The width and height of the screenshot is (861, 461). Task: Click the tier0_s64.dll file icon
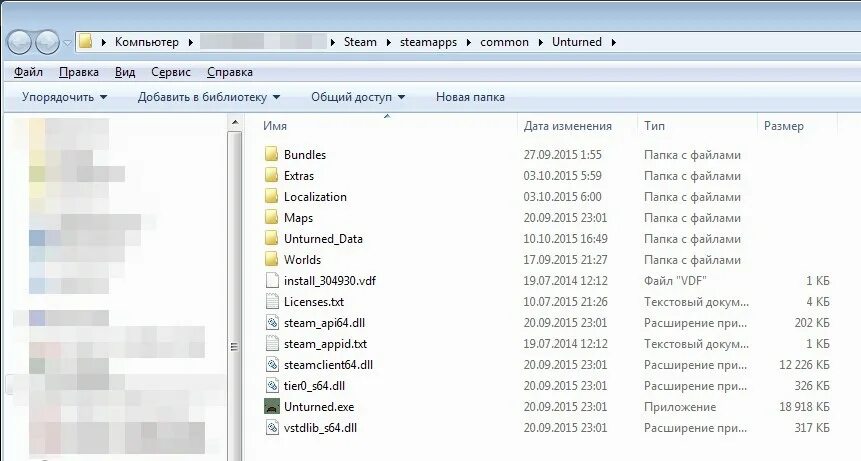point(272,385)
